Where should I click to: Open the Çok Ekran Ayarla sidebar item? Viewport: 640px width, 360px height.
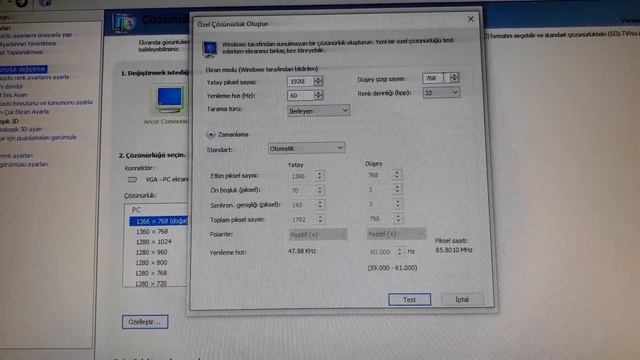(24, 111)
